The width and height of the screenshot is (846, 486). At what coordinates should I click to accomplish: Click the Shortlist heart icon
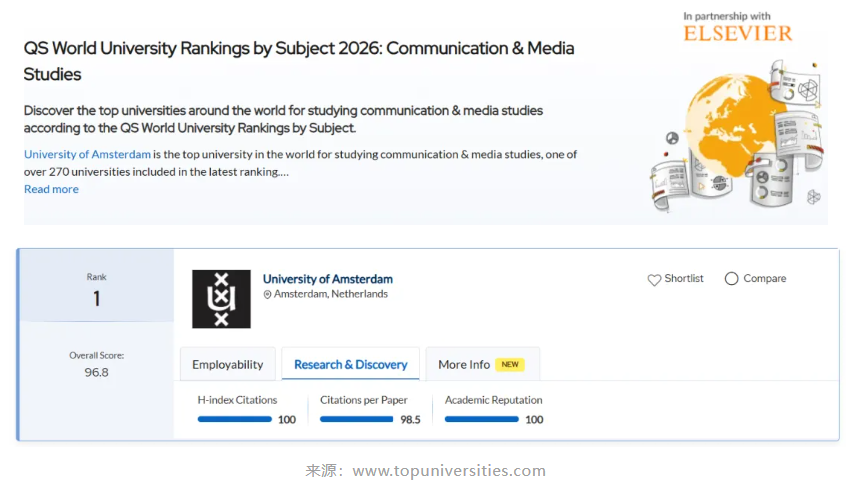click(654, 280)
